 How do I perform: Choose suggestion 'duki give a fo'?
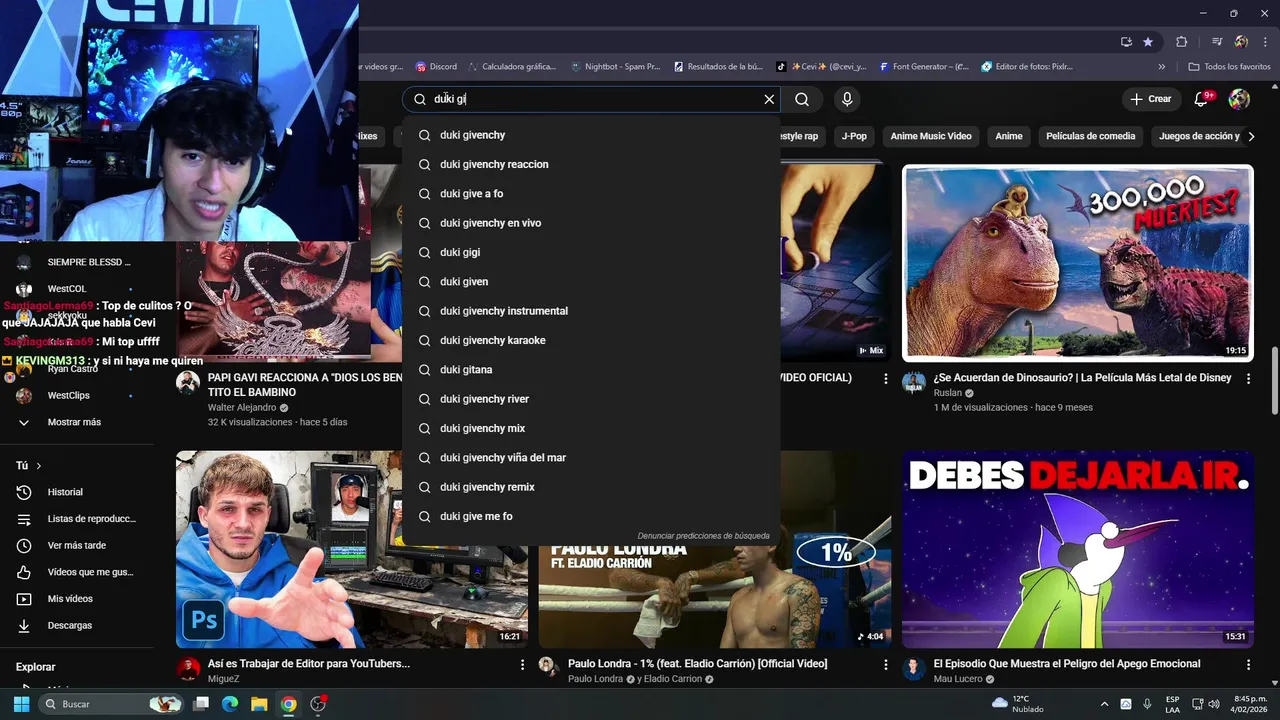click(591, 194)
